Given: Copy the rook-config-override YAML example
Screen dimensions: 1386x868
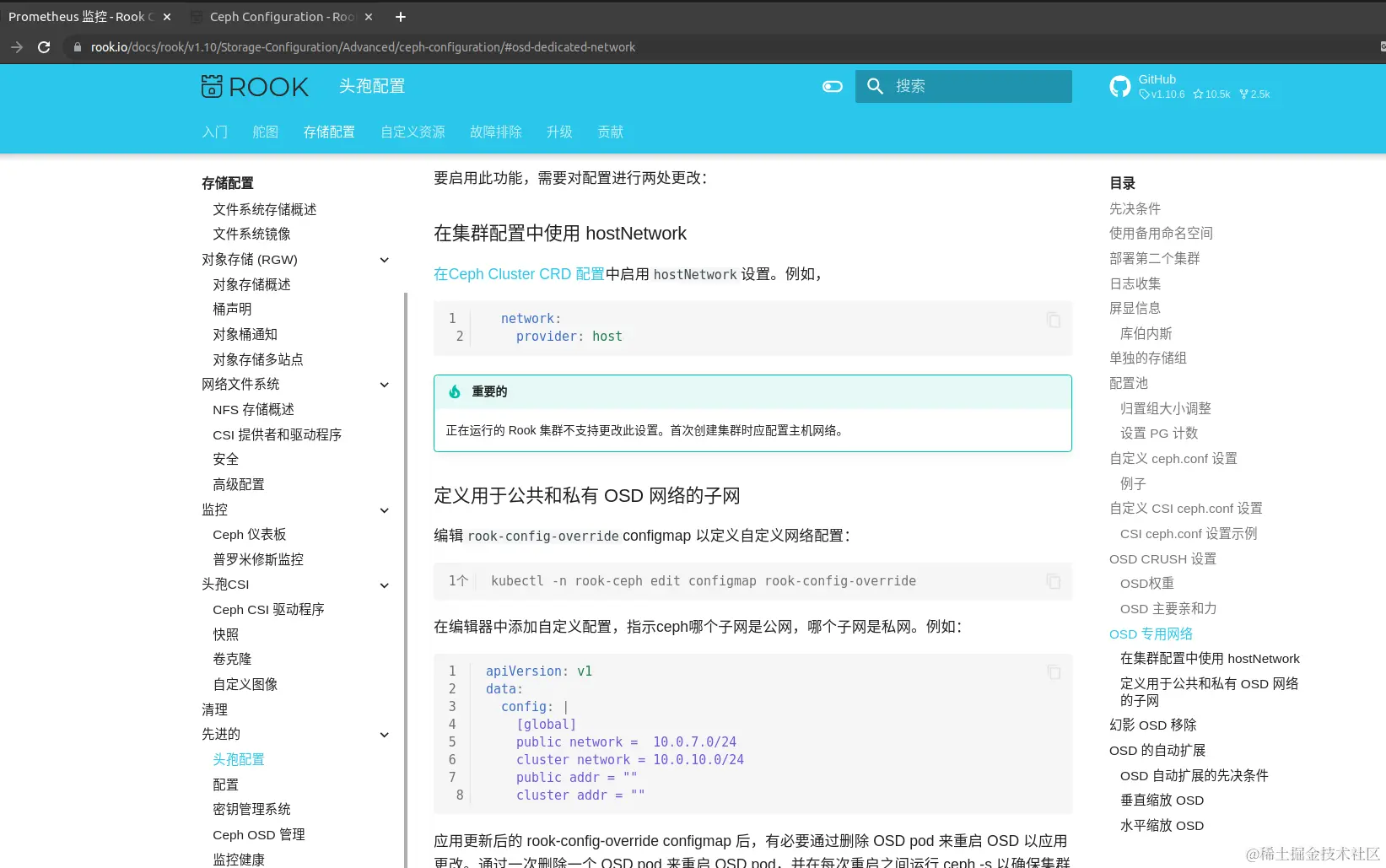Looking at the screenshot, I should pos(1053,671).
